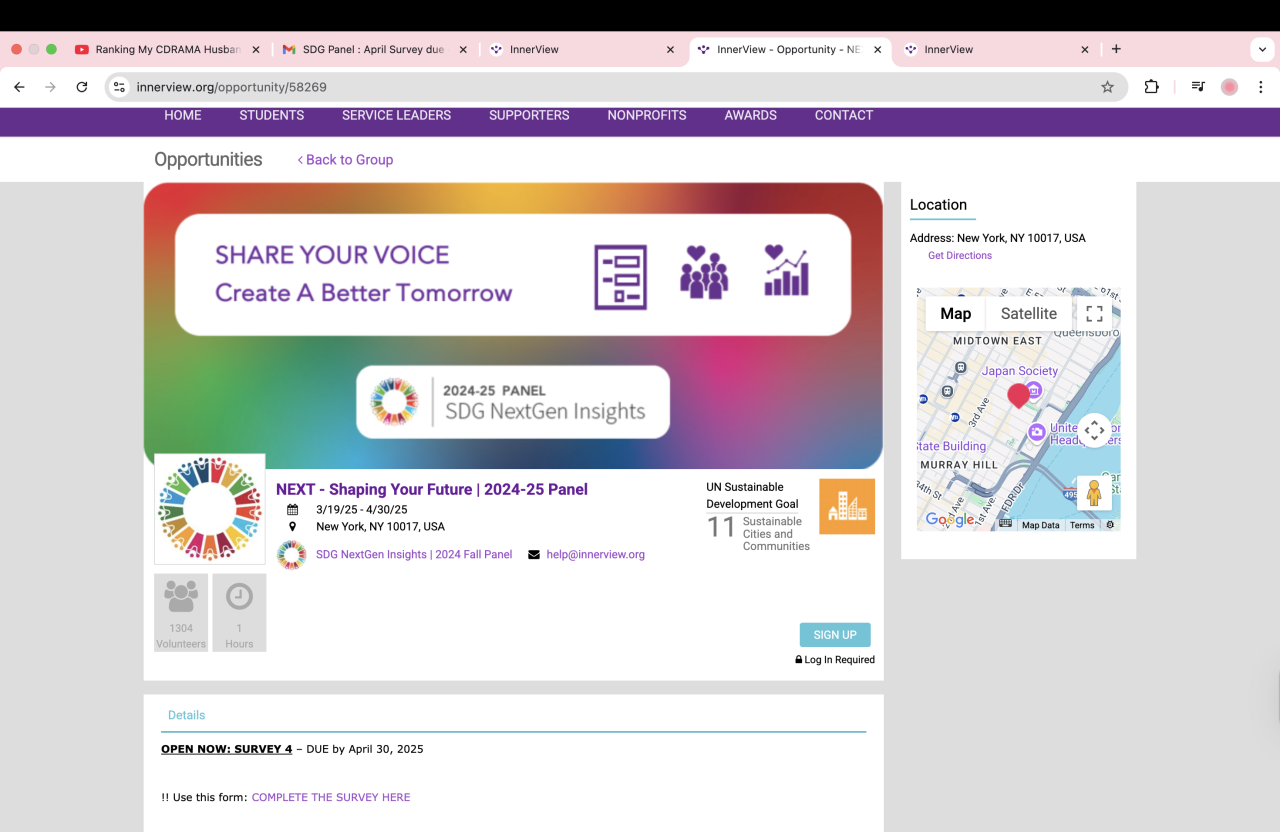The height and width of the screenshot is (832, 1280).
Task: Open the COMPLETE THE SURVEY HERE link
Action: click(331, 797)
